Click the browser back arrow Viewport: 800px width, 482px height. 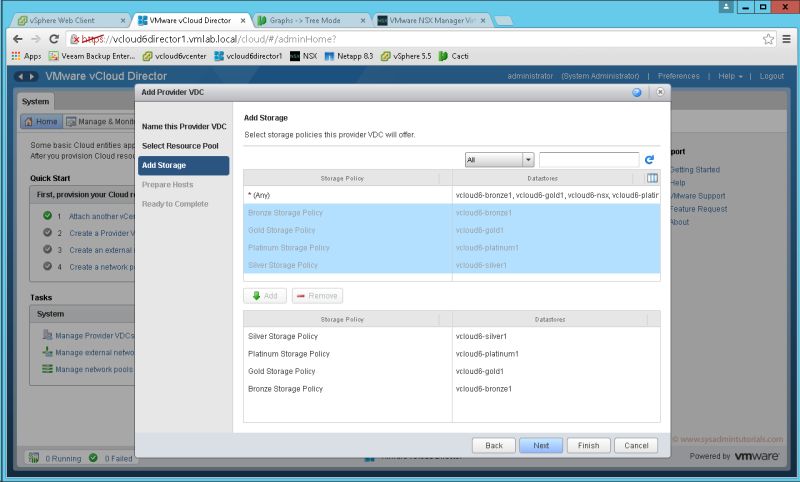point(18,39)
